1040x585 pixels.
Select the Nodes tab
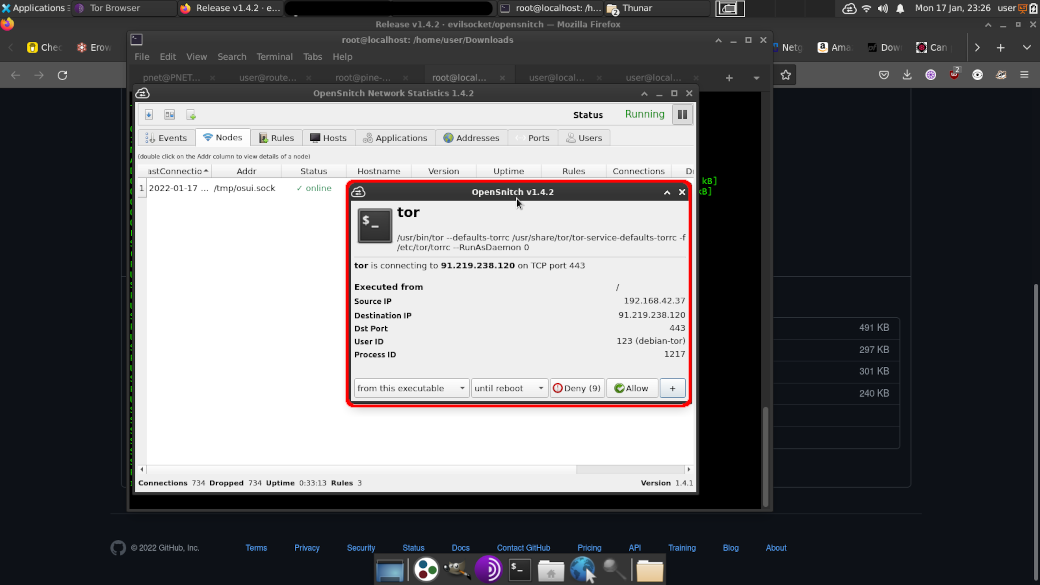tap(223, 137)
